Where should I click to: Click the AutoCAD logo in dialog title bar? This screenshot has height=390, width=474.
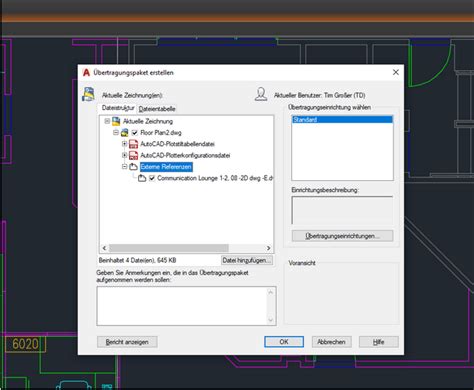86,72
